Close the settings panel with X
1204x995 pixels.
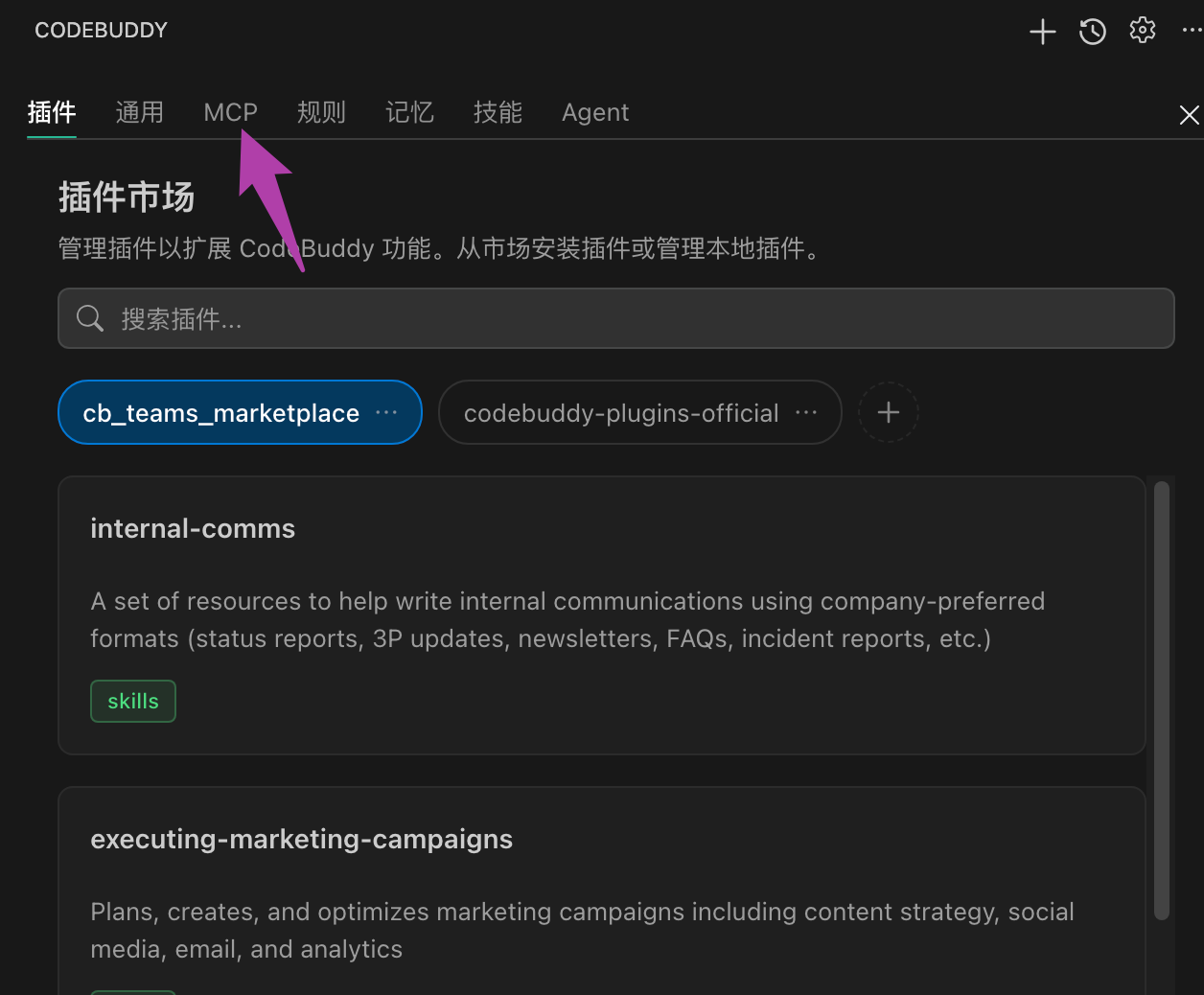tap(1189, 115)
